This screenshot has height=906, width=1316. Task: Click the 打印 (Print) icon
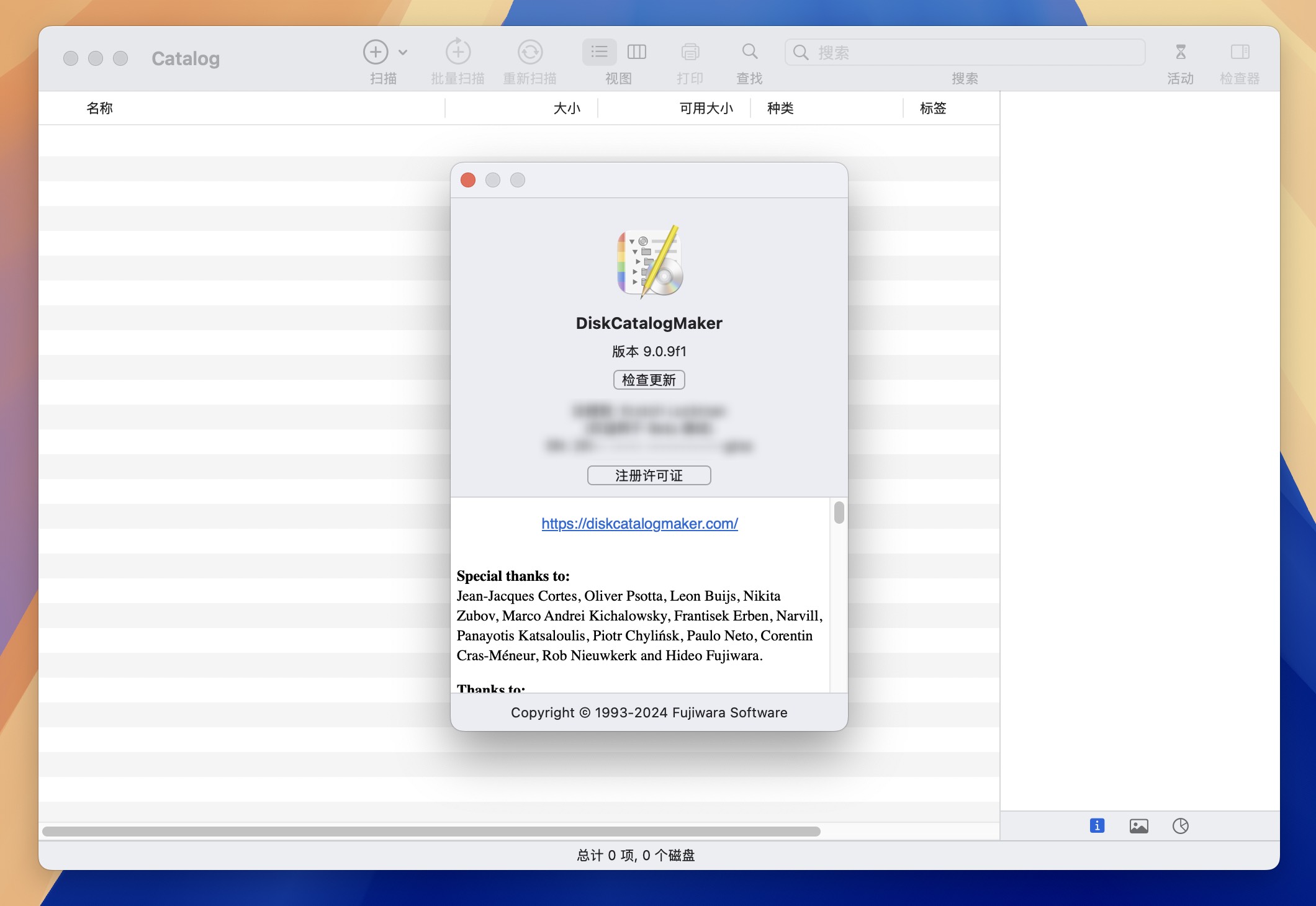pos(691,51)
